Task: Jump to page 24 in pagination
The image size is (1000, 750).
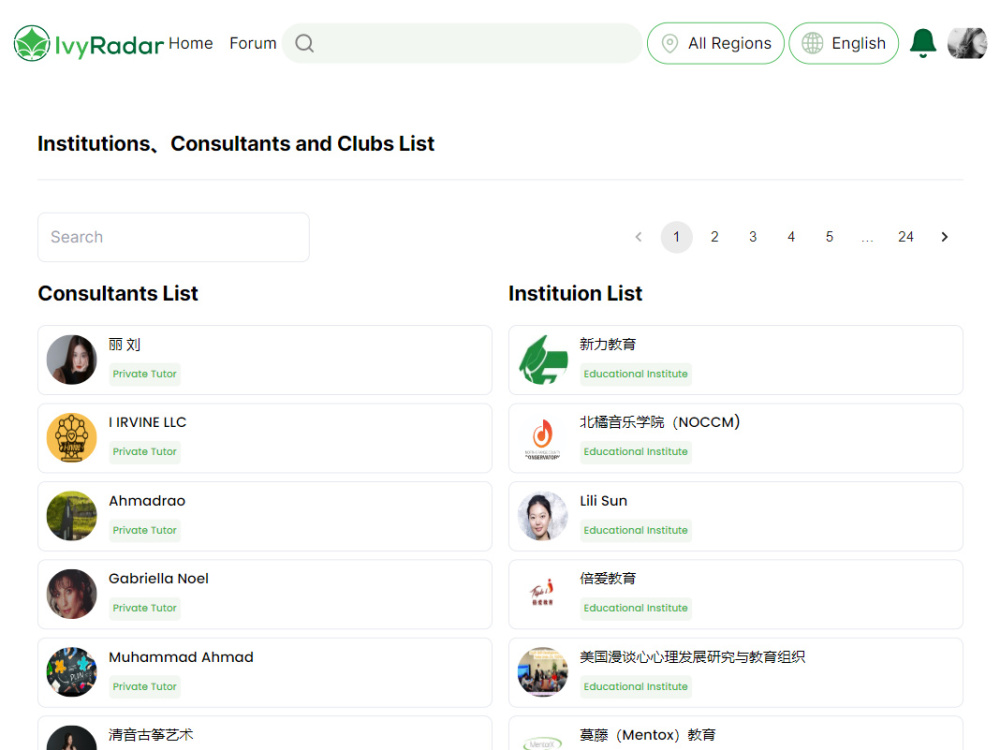Action: [906, 237]
